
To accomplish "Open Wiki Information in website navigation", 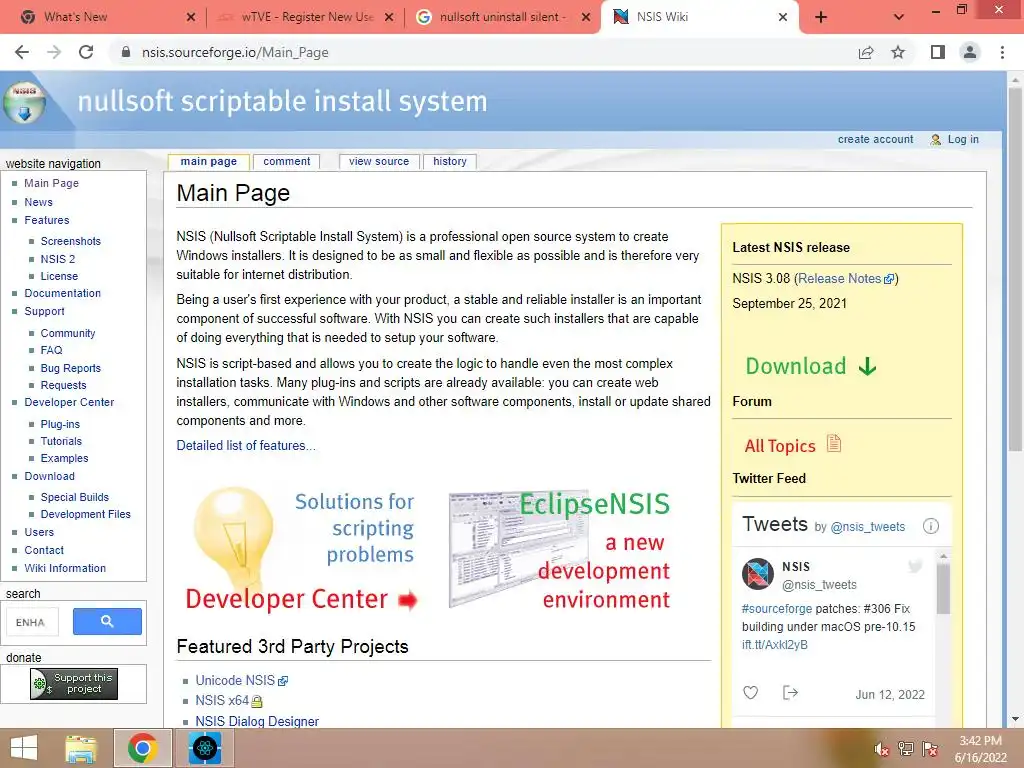I will (x=65, y=568).
